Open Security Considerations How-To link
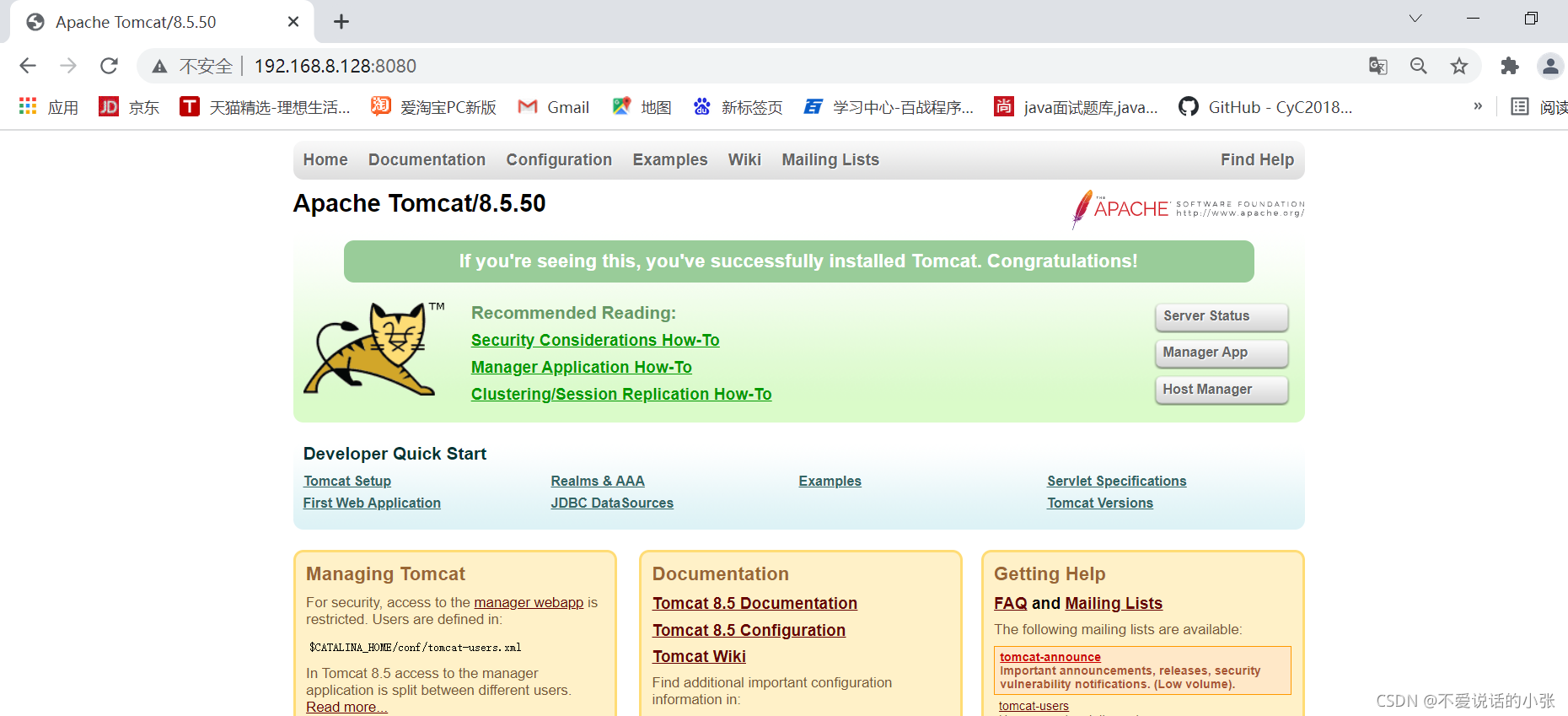 pos(595,340)
